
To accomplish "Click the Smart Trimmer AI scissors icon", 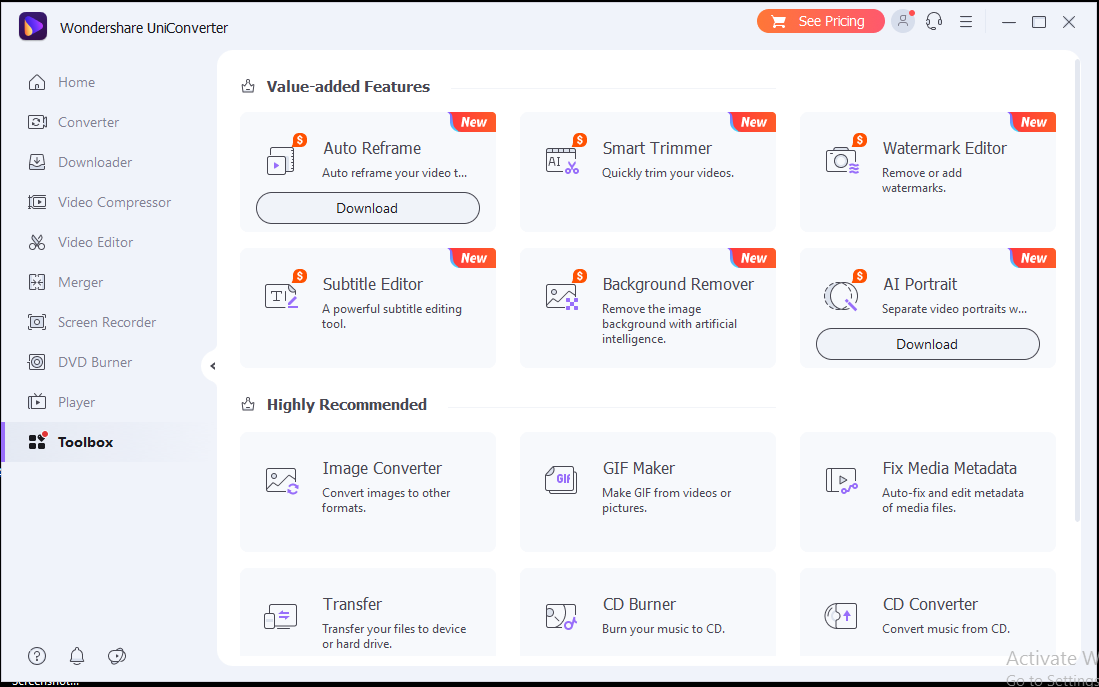I will click(x=562, y=160).
